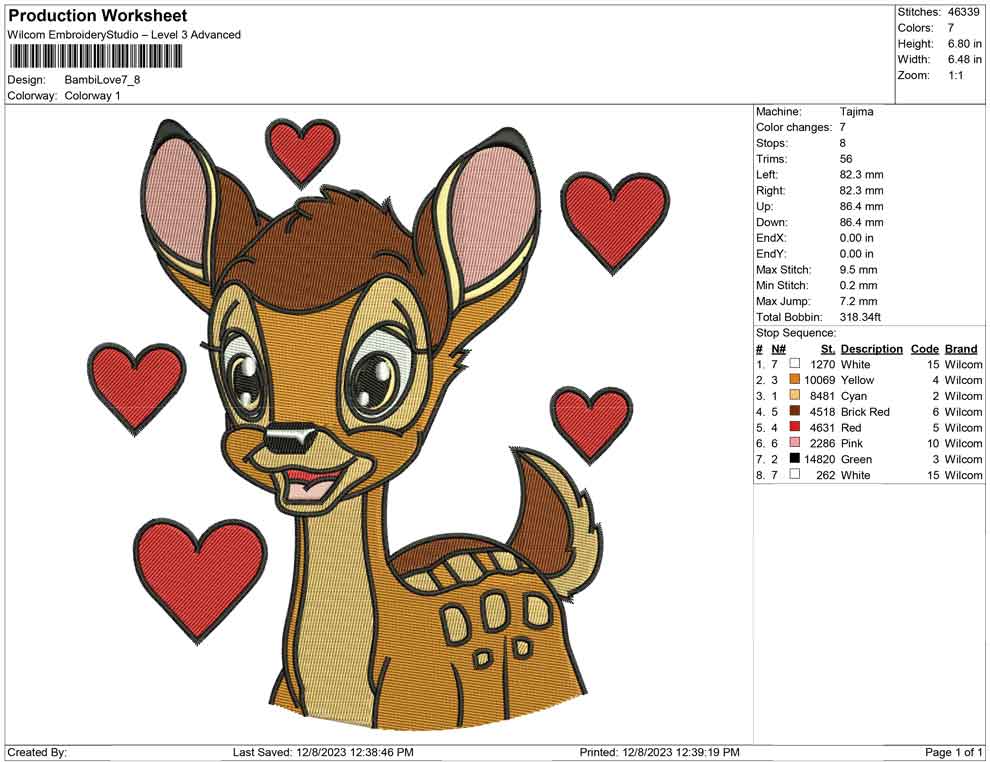Click the Max Jump value '7.2 mm'
The width and height of the screenshot is (990, 762).
point(859,301)
